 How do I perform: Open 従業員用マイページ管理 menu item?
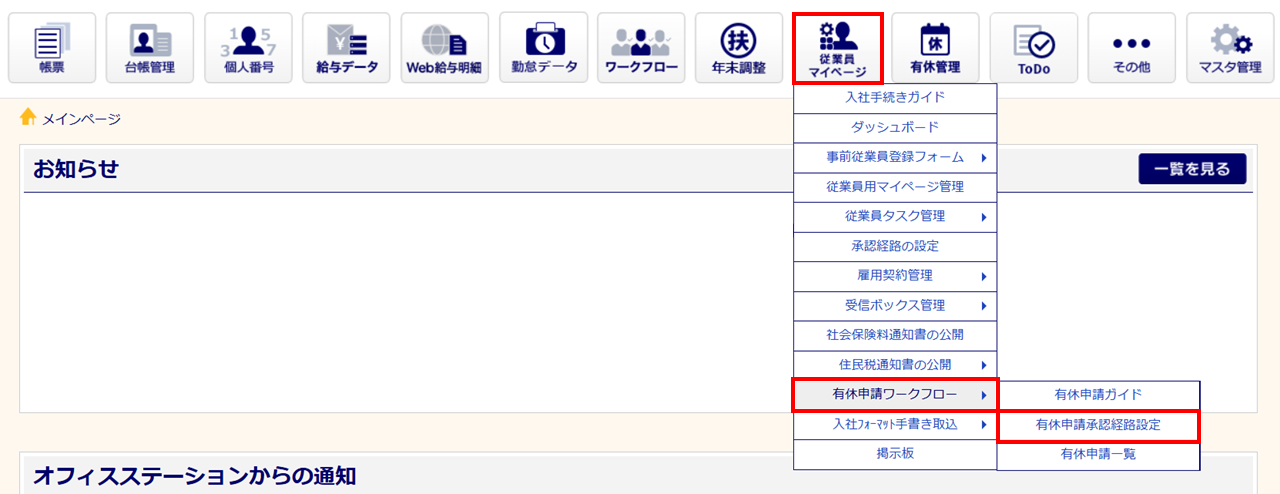[895, 187]
